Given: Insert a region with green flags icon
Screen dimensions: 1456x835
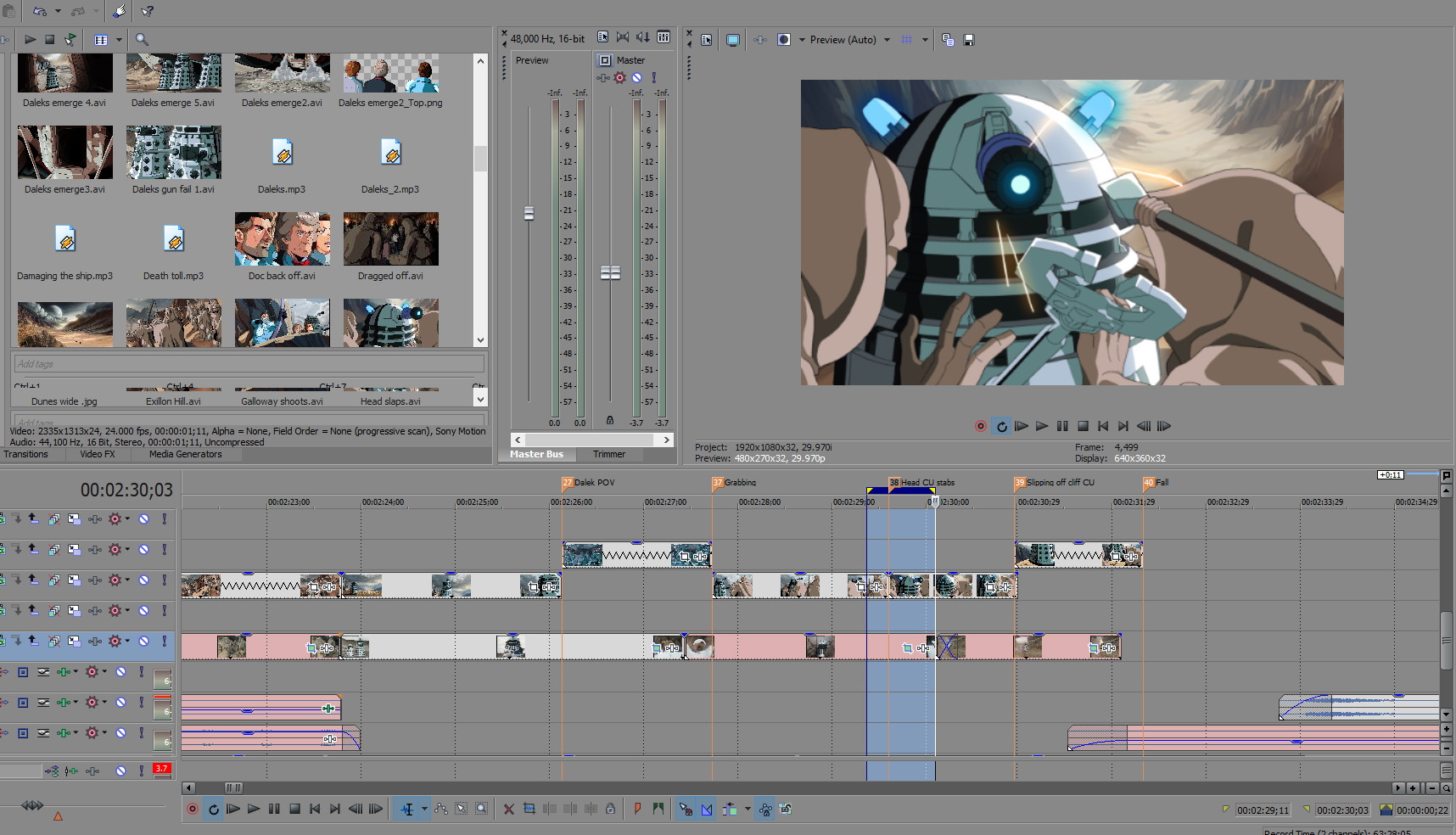Looking at the screenshot, I should [658, 810].
